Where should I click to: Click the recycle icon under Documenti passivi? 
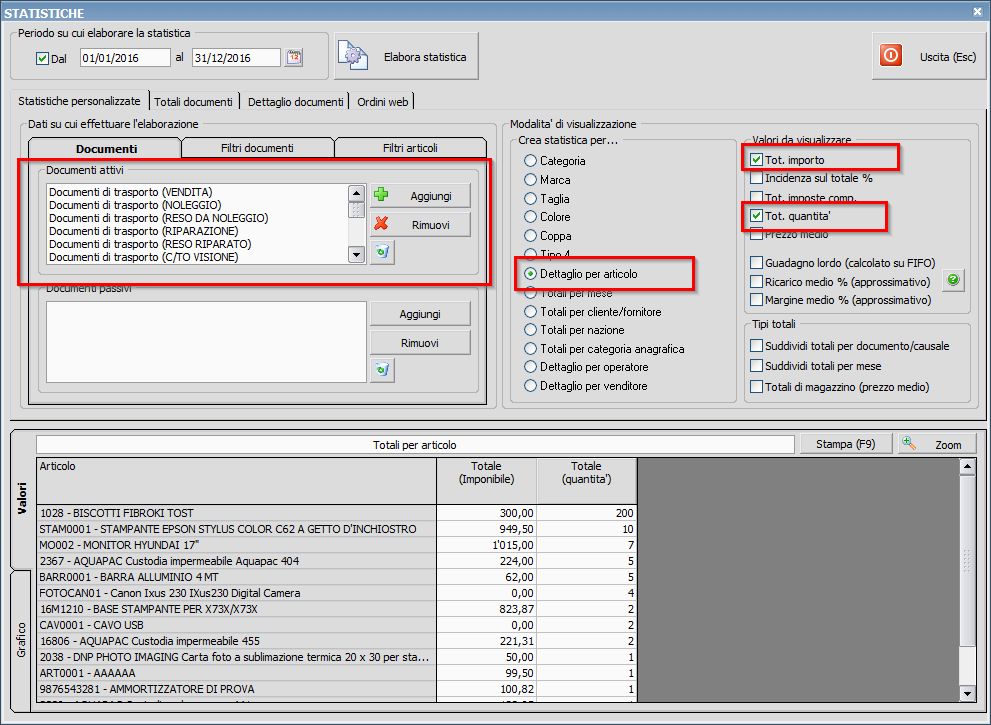382,371
